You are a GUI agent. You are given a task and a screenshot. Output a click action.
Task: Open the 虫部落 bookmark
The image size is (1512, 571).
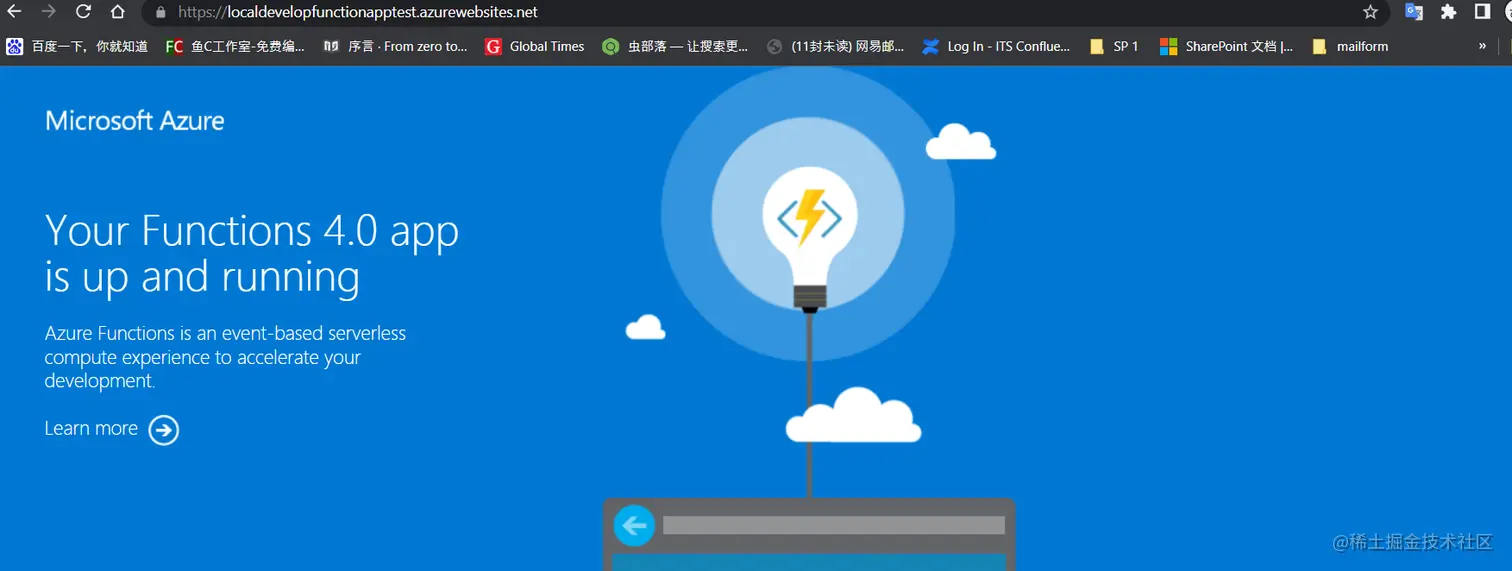click(x=675, y=46)
